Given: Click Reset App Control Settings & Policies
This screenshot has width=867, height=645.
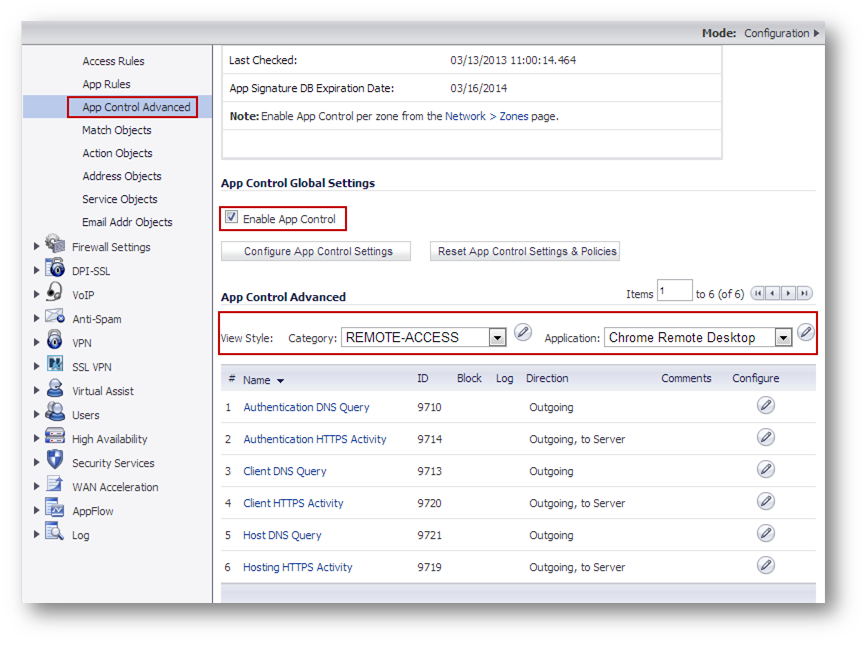Looking at the screenshot, I should (527, 251).
